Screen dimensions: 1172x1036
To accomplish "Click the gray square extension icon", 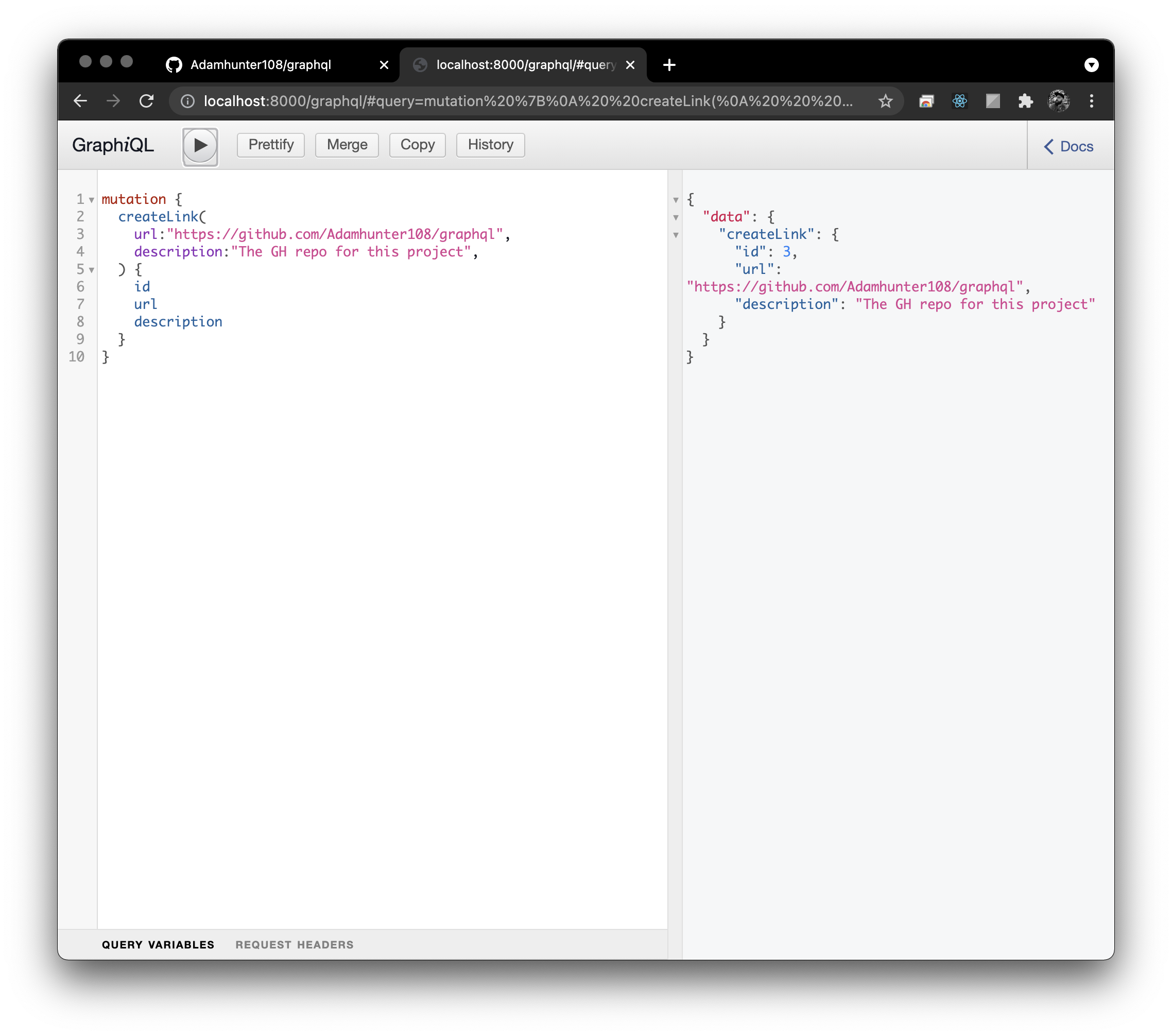I will tap(992, 101).
